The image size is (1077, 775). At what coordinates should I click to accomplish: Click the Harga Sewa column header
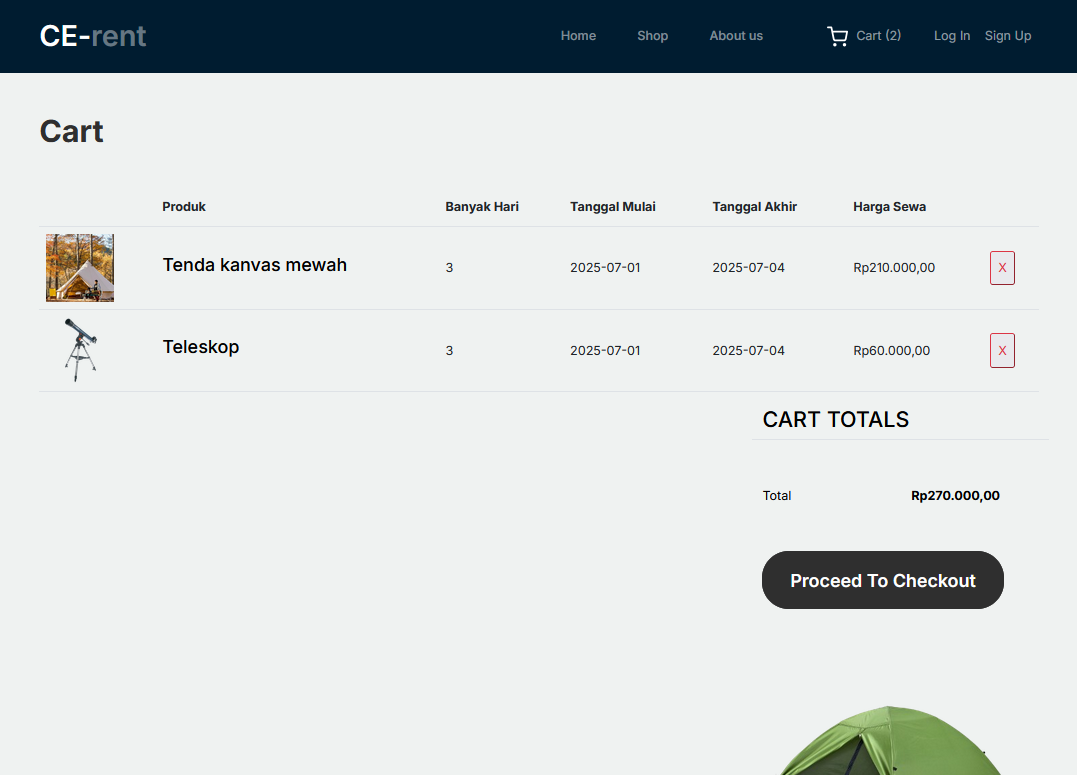click(889, 207)
